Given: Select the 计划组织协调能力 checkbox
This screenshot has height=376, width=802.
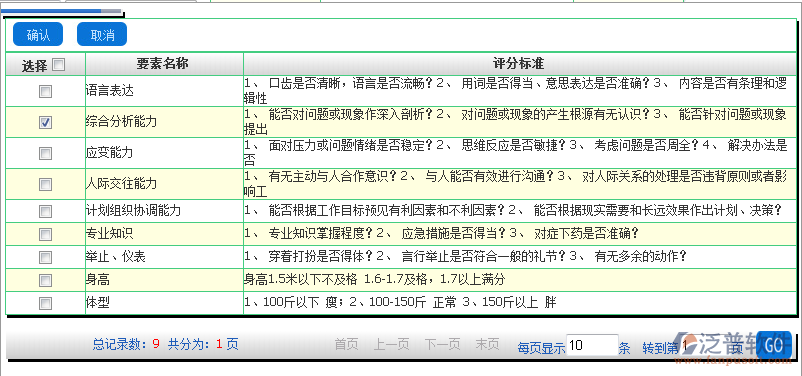Looking at the screenshot, I should tap(46, 211).
